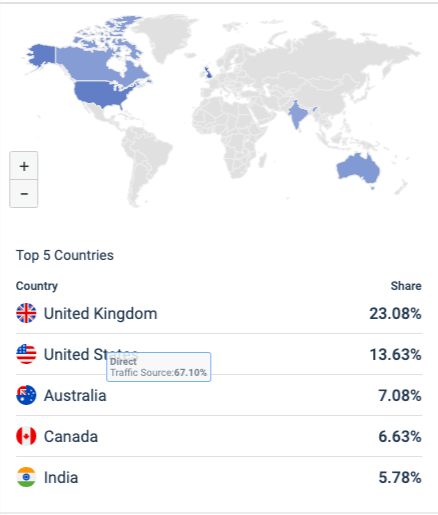Zoom out the map with minus button
The width and height of the screenshot is (438, 515).
tap(24, 194)
